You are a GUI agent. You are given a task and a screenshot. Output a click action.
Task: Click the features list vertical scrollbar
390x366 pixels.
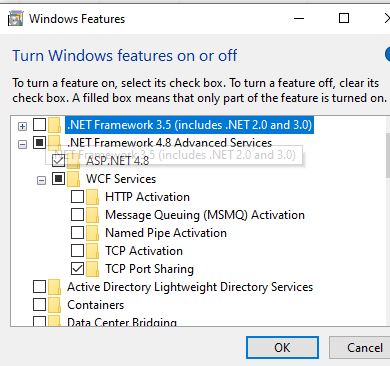point(388,221)
